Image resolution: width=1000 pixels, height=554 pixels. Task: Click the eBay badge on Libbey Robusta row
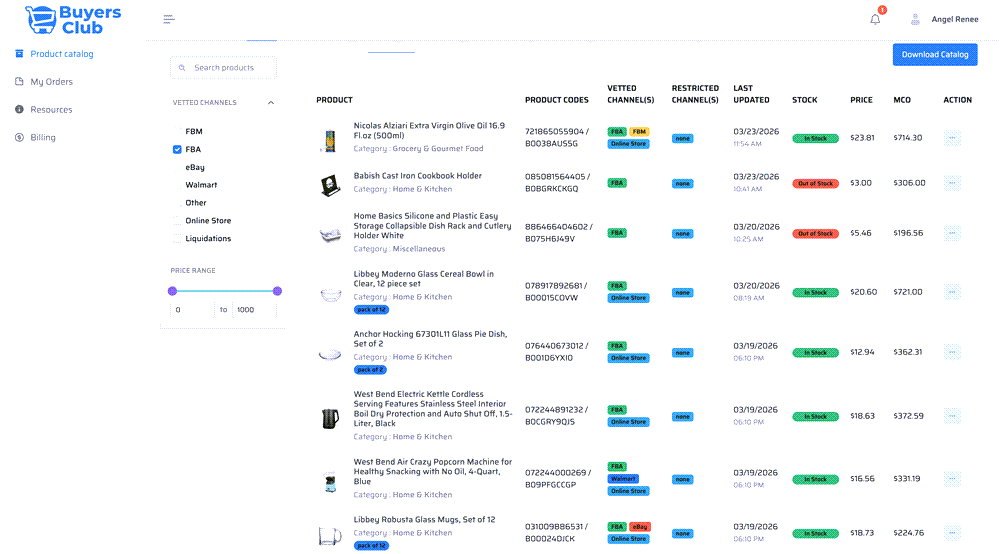(640, 527)
